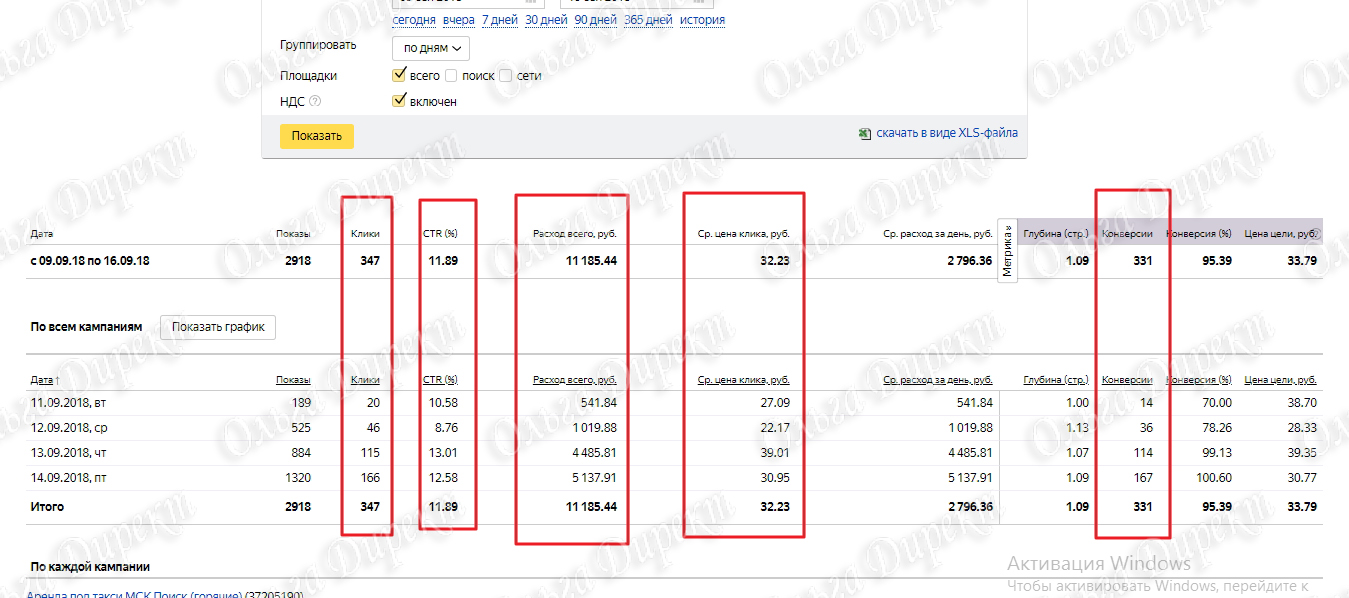This screenshot has width=1349, height=598.
Task: Sort by the underlined Конверсия (%) header
Action: [x=1198, y=380]
